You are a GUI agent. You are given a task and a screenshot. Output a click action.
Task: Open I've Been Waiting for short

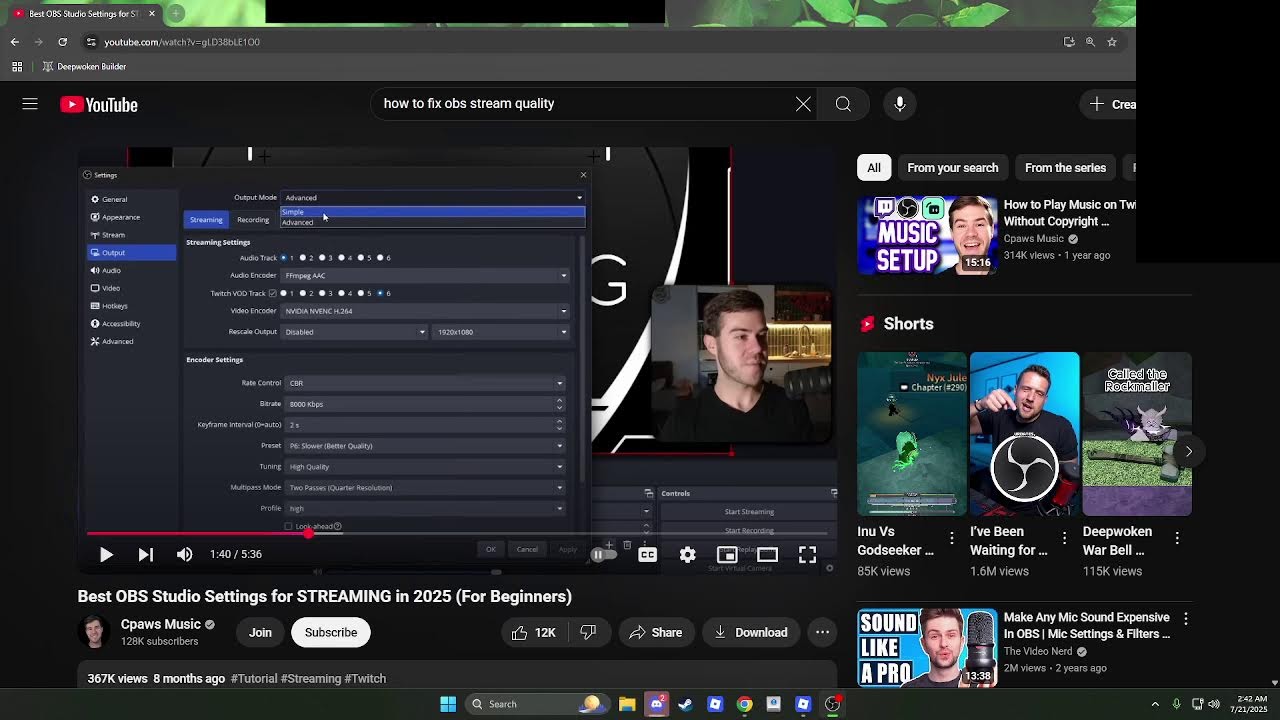coord(1024,433)
